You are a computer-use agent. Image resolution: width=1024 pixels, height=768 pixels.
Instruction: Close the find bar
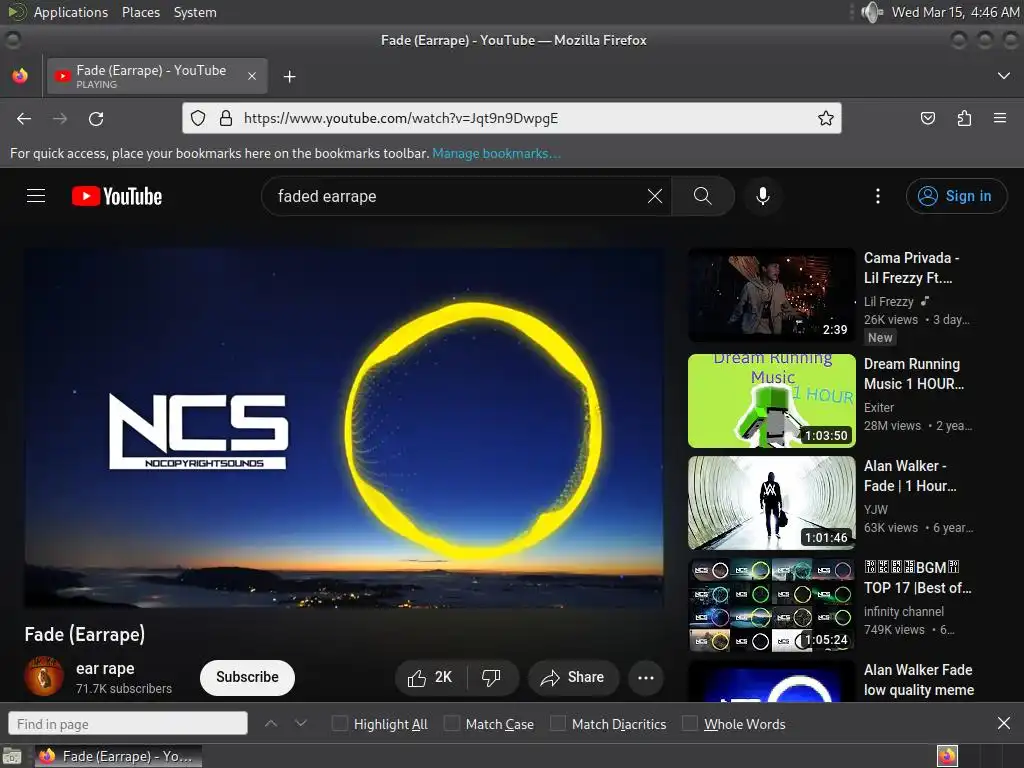(x=1004, y=723)
